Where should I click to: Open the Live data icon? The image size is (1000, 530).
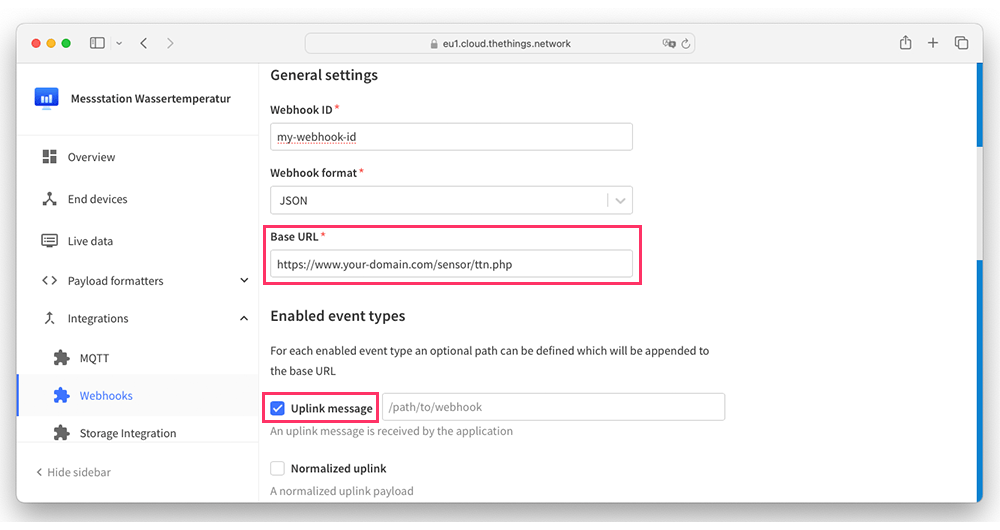[x=49, y=240]
